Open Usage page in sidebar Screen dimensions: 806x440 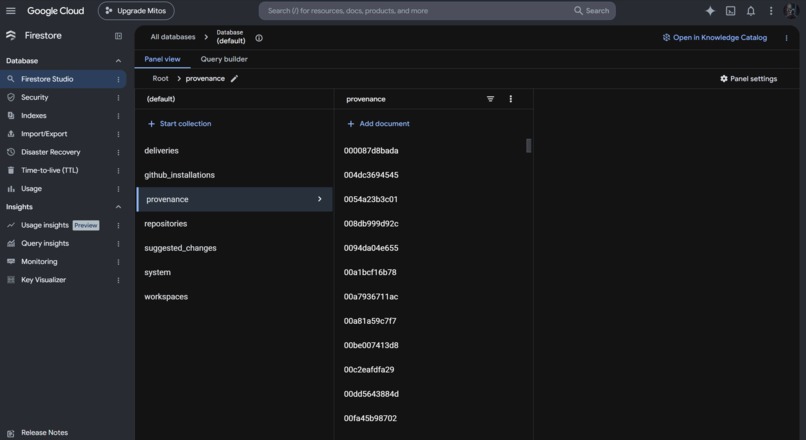click(31, 189)
